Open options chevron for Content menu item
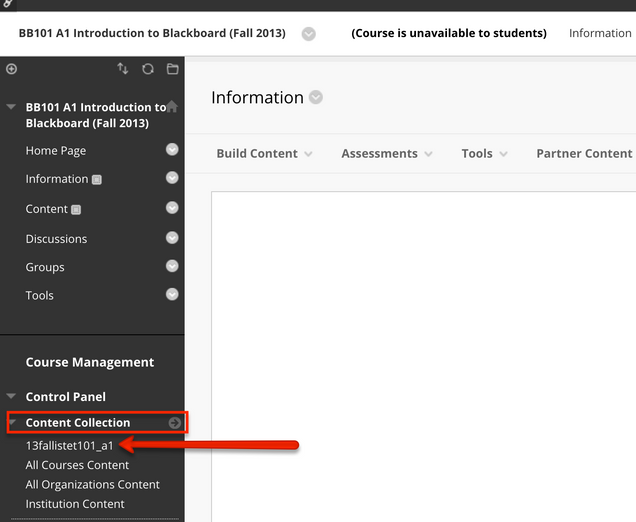Image resolution: width=636 pixels, height=522 pixels. click(172, 208)
